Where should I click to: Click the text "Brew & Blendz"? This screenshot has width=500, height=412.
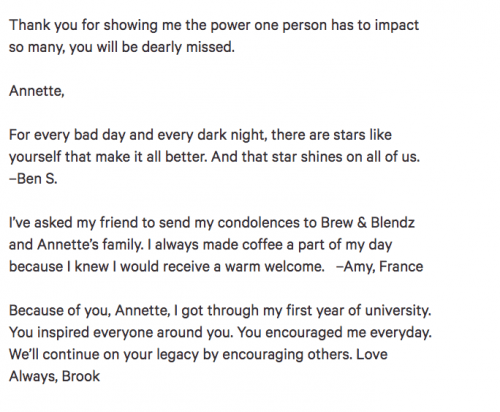[368, 223]
